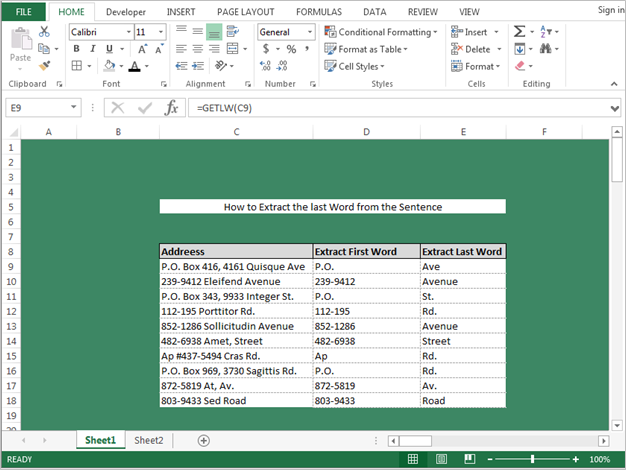Apply Accounting dollar format
This screenshot has height=470, width=626.
(x=266, y=49)
